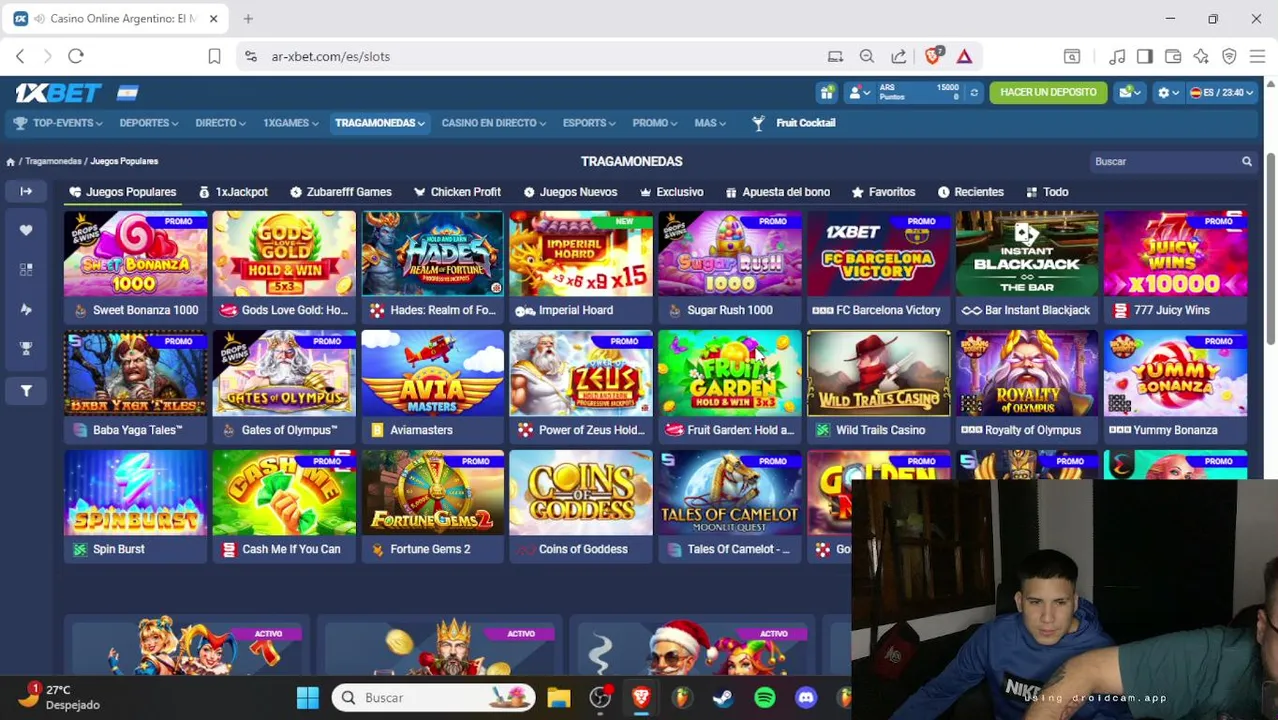Open the categories grid icon in the left sidebar
The width and height of the screenshot is (1278, 720).
pyautogui.click(x=26, y=269)
